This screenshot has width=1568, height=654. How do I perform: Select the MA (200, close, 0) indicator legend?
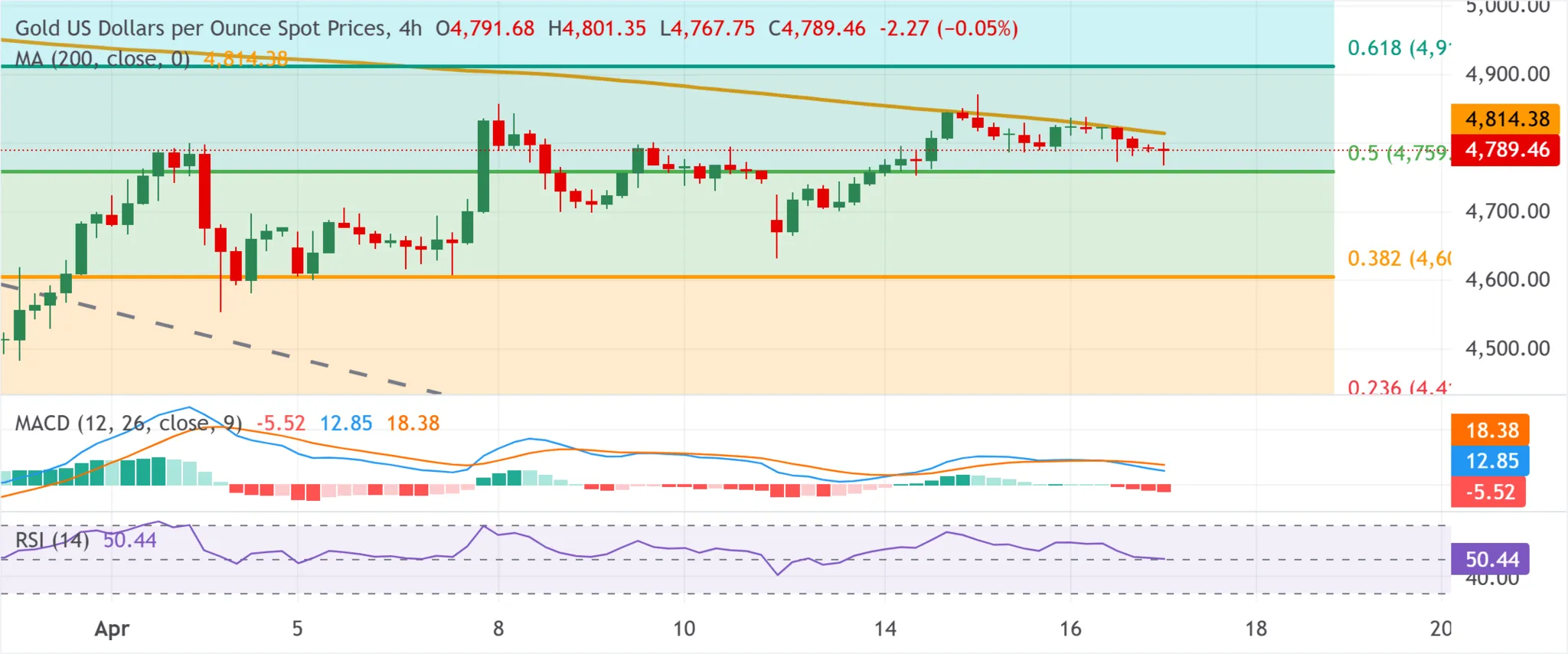click(102, 59)
